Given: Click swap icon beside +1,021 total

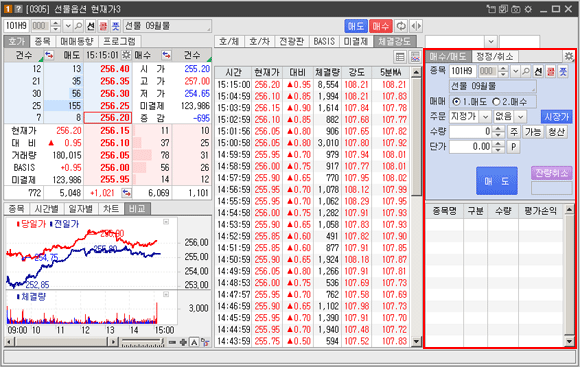Looking at the screenshot, I should coord(126,193).
